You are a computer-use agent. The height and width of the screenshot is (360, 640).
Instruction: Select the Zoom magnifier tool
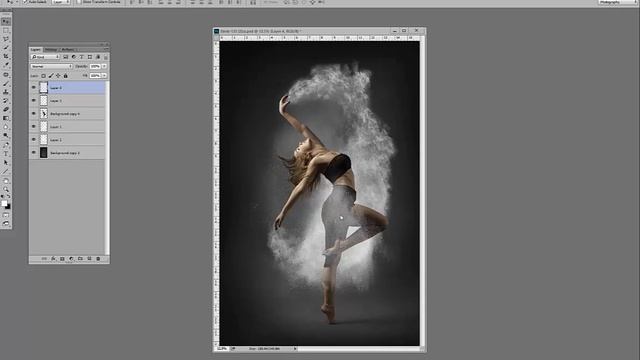click(x=6, y=189)
